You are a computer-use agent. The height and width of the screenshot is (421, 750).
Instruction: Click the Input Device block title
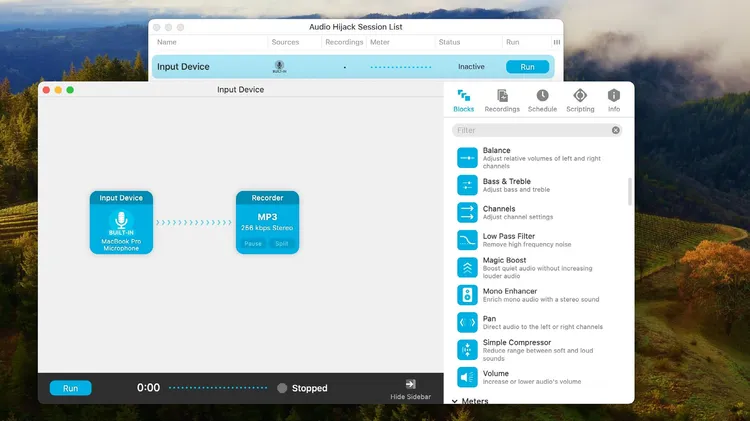coord(121,198)
